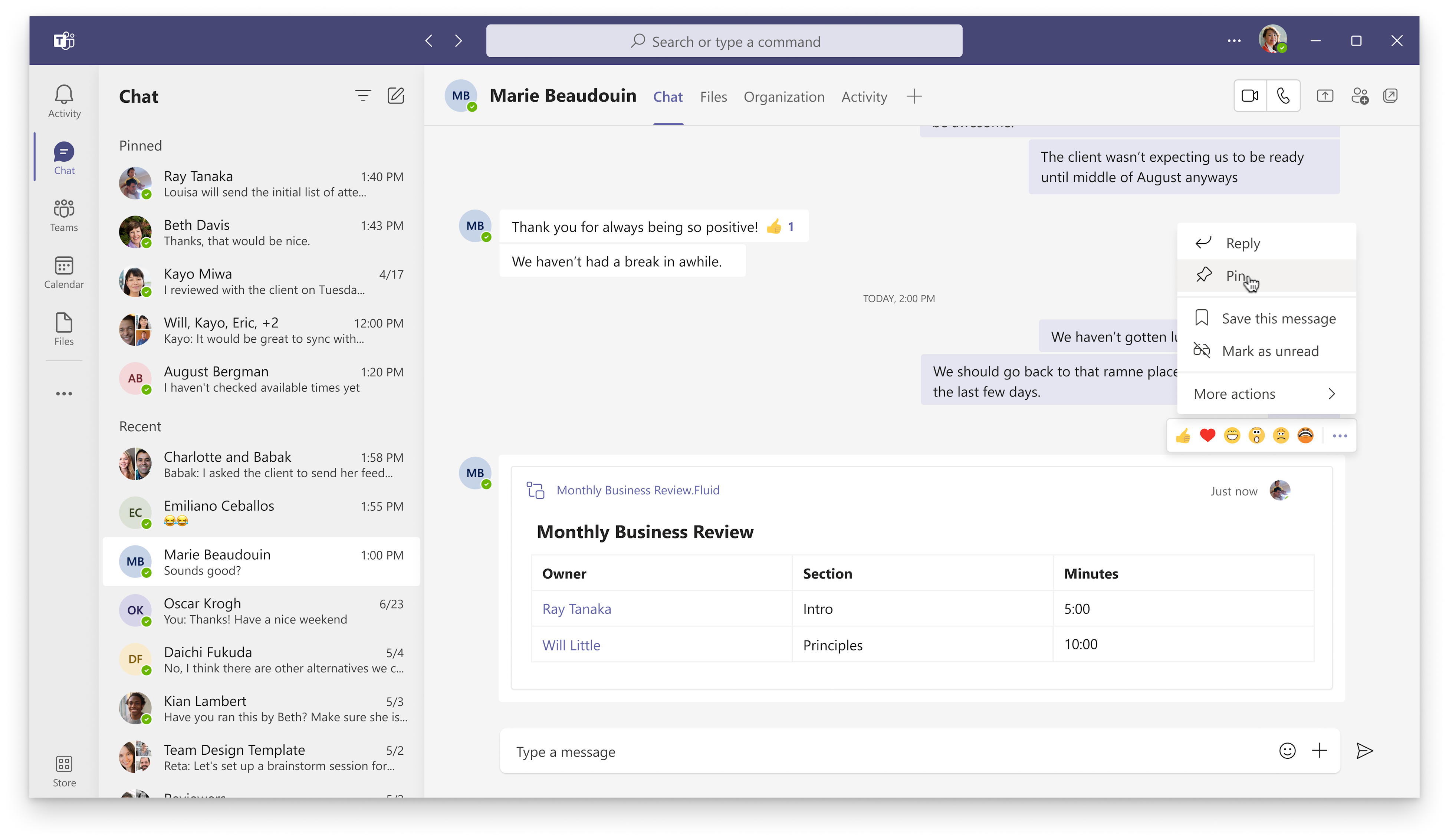This screenshot has height=840, width=1449.
Task: Open the Monthly Business Review.Fluid link
Action: [x=638, y=490]
